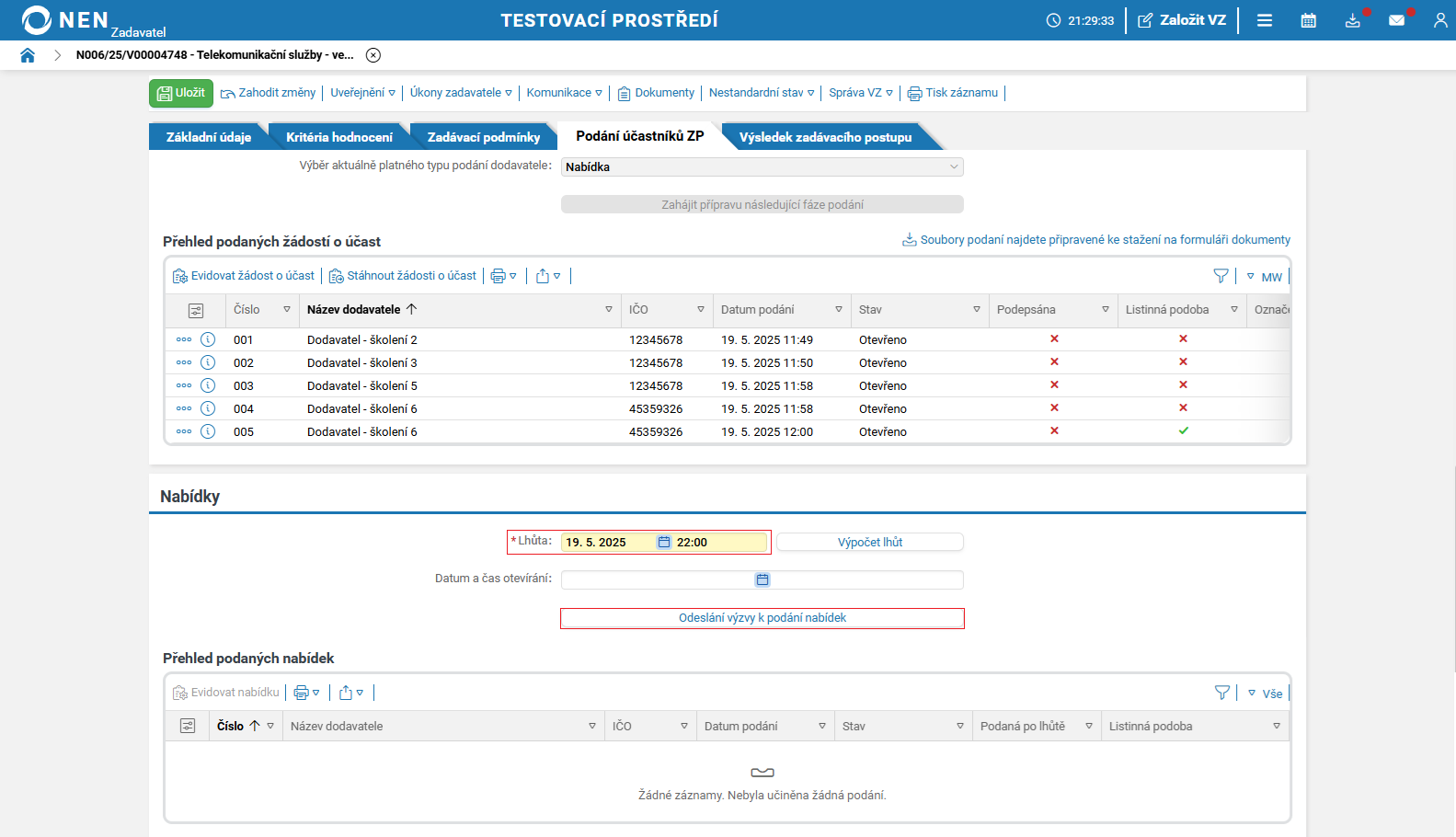The width and height of the screenshot is (1456, 837).
Task: Expand the Úkony zadavatele menu
Action: (x=461, y=93)
